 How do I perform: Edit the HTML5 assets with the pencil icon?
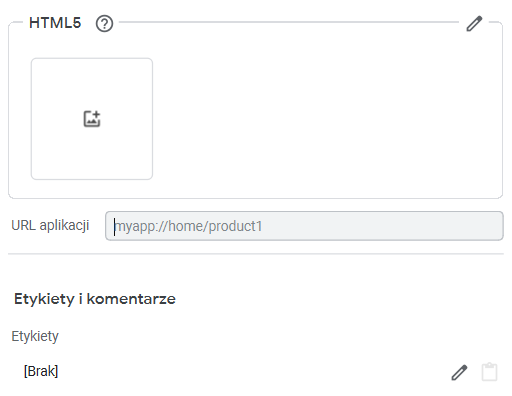click(474, 24)
